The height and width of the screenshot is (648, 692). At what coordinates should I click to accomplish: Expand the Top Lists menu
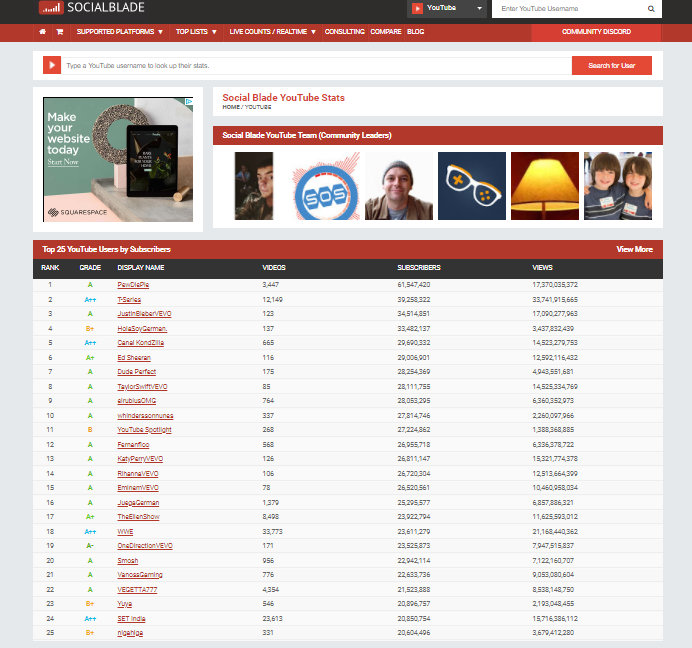(196, 32)
